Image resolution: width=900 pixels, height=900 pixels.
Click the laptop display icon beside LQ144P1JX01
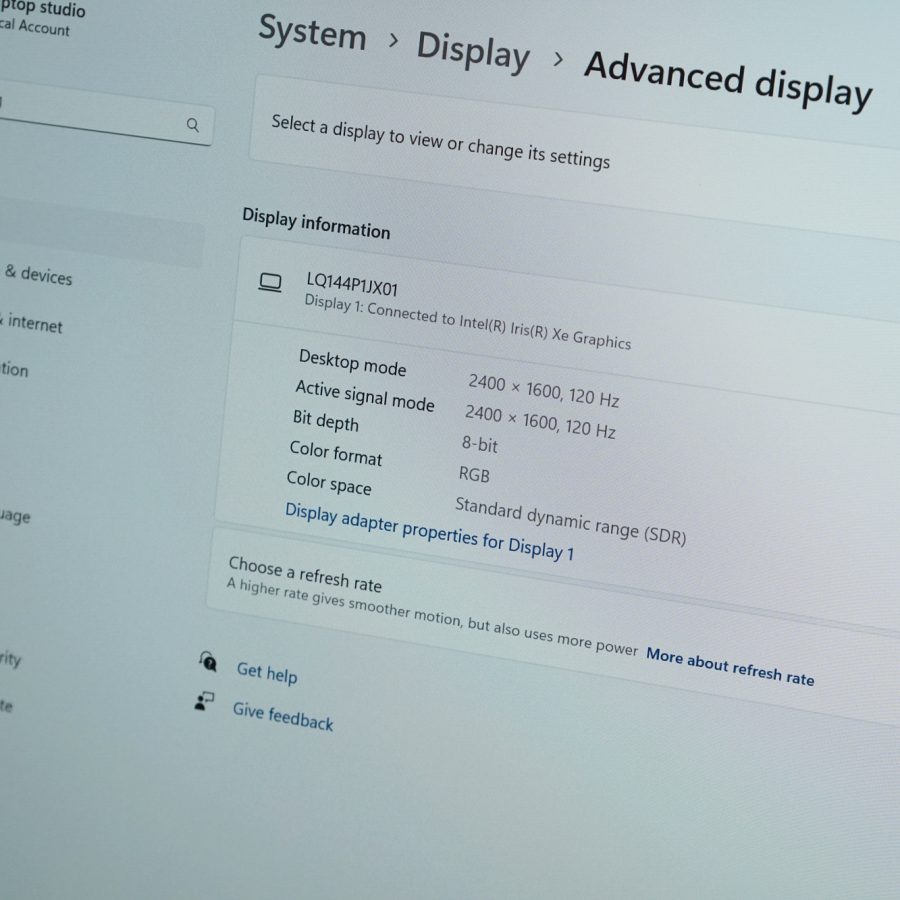(269, 282)
